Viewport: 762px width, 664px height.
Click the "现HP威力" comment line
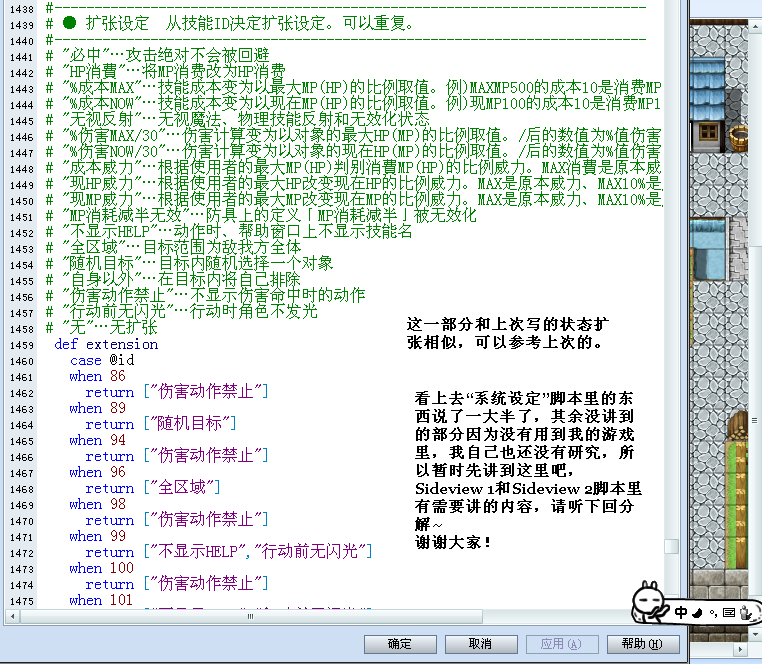354,185
